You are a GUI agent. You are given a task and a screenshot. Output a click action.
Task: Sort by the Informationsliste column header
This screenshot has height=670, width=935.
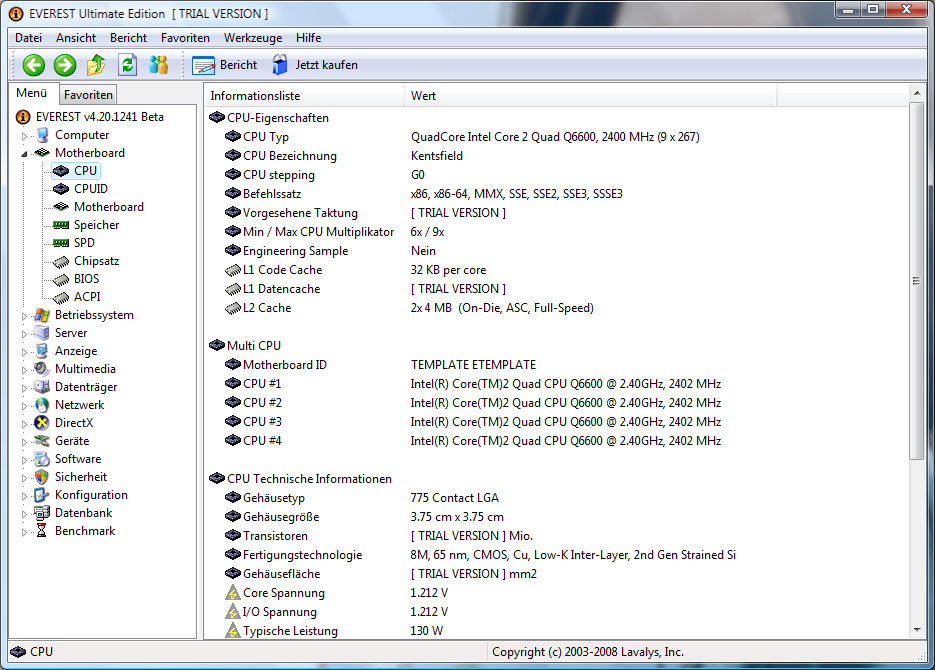(304, 95)
